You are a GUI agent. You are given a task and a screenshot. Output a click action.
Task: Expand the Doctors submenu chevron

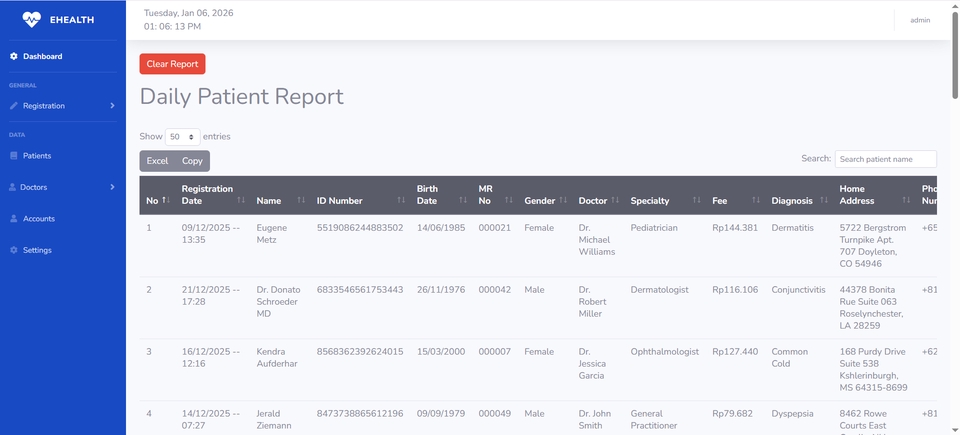coord(112,187)
